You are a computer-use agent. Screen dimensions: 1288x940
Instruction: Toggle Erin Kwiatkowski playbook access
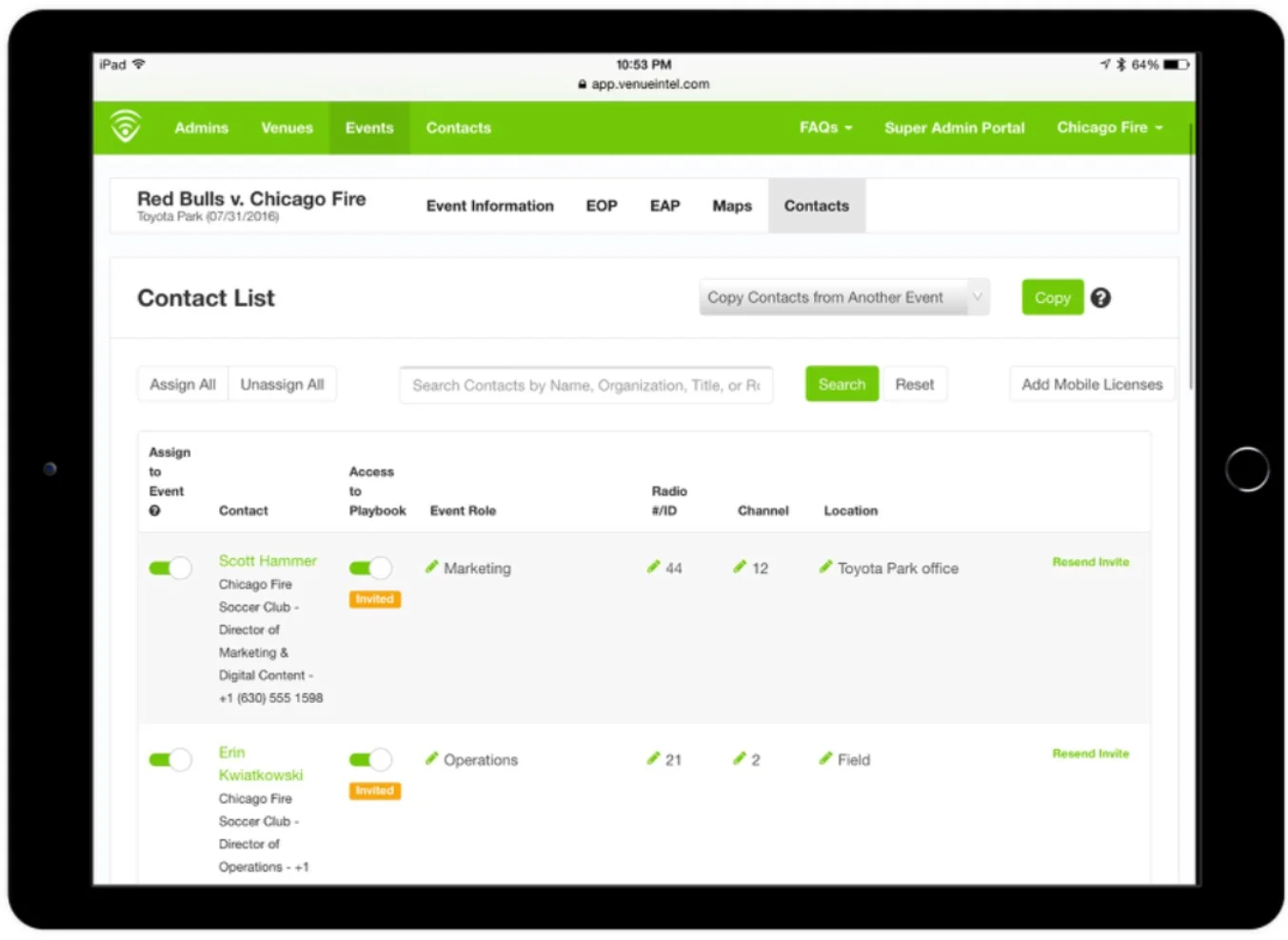coord(370,760)
